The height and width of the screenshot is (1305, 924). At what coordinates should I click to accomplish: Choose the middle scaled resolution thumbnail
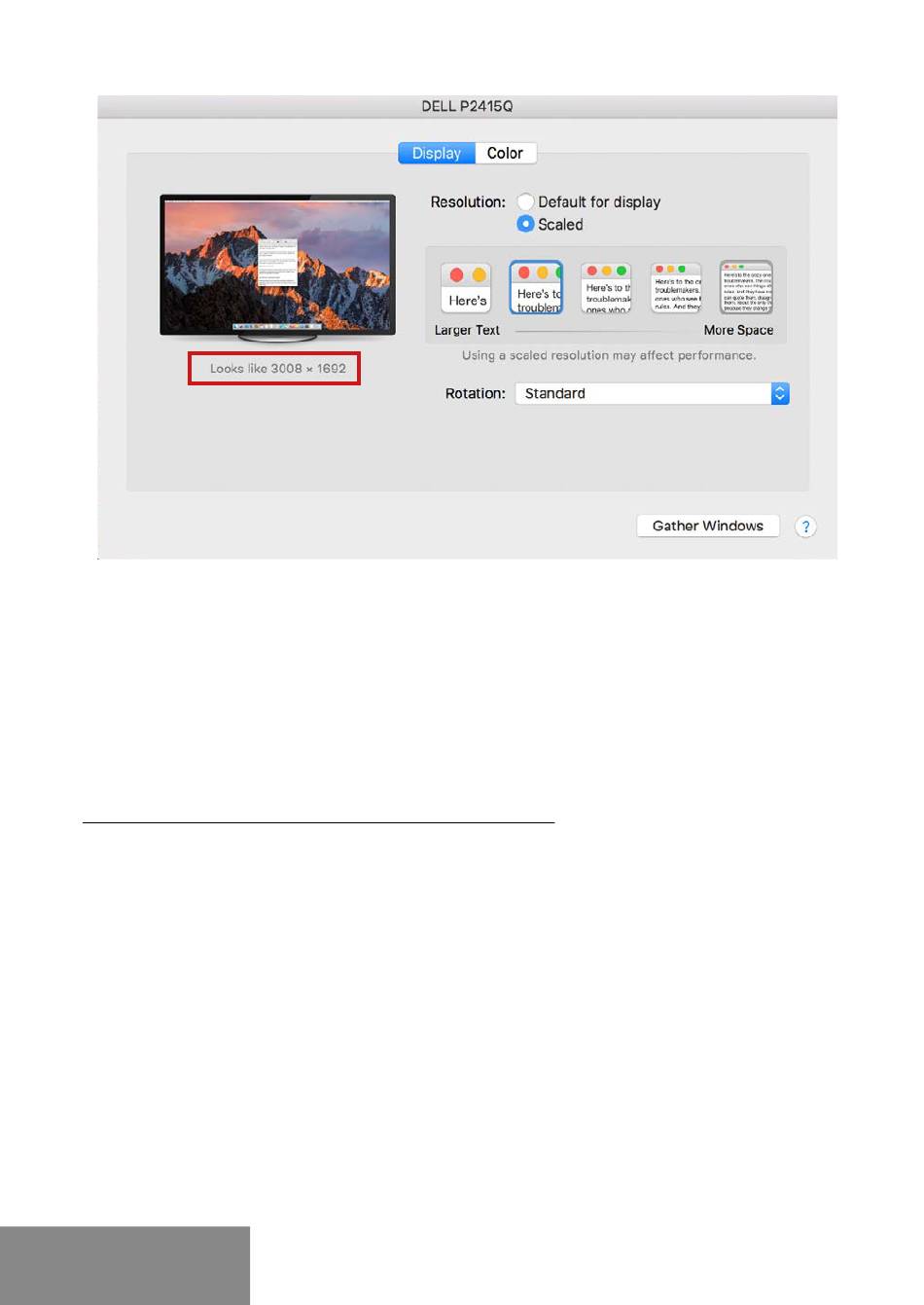coord(606,287)
